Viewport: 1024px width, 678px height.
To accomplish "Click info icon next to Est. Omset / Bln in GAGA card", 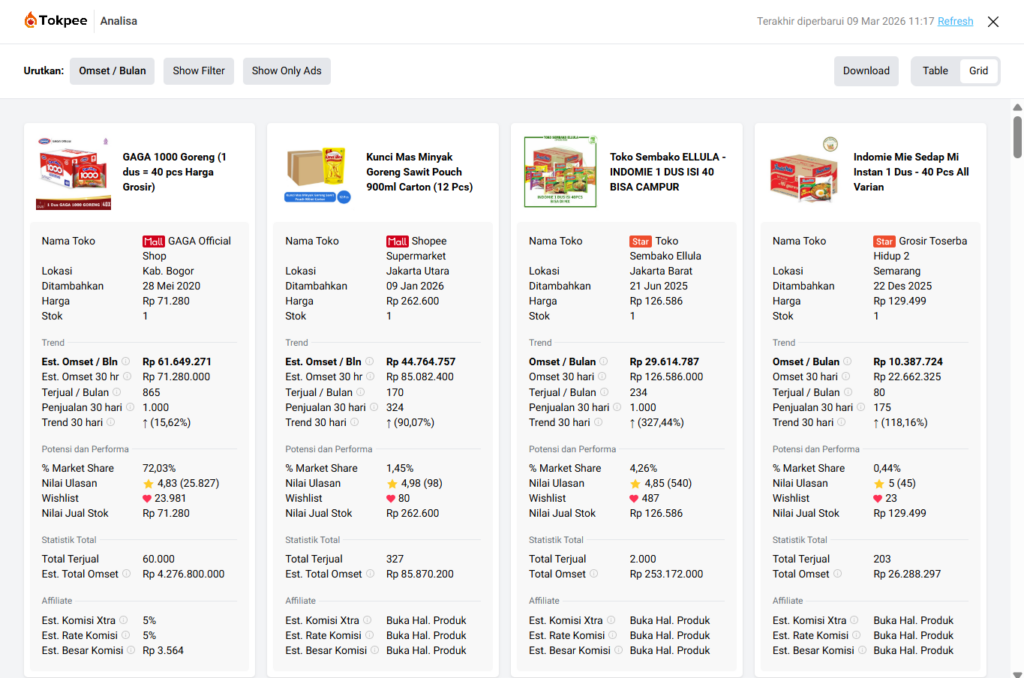I will [126, 362].
